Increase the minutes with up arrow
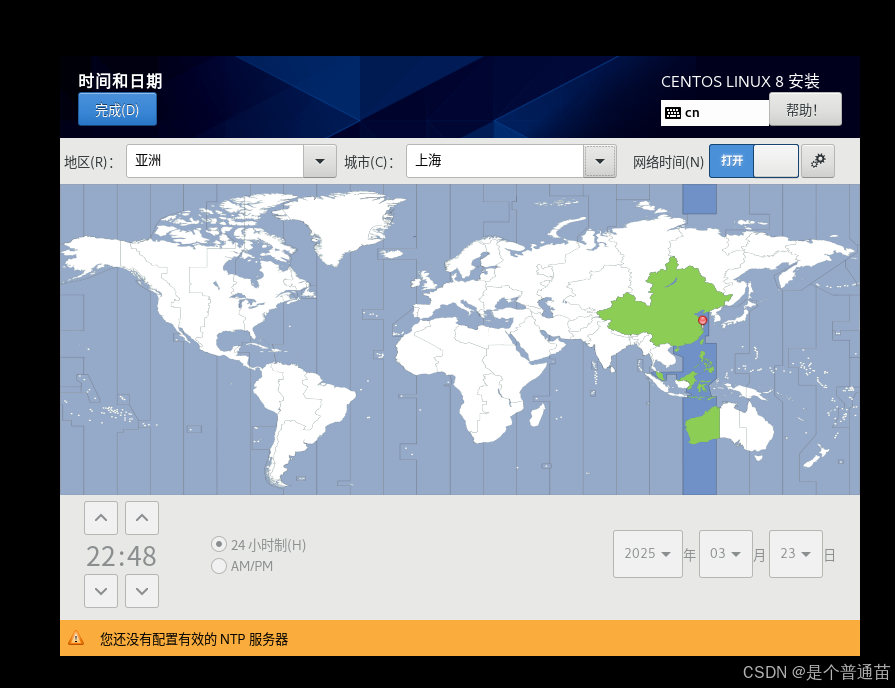 click(142, 518)
